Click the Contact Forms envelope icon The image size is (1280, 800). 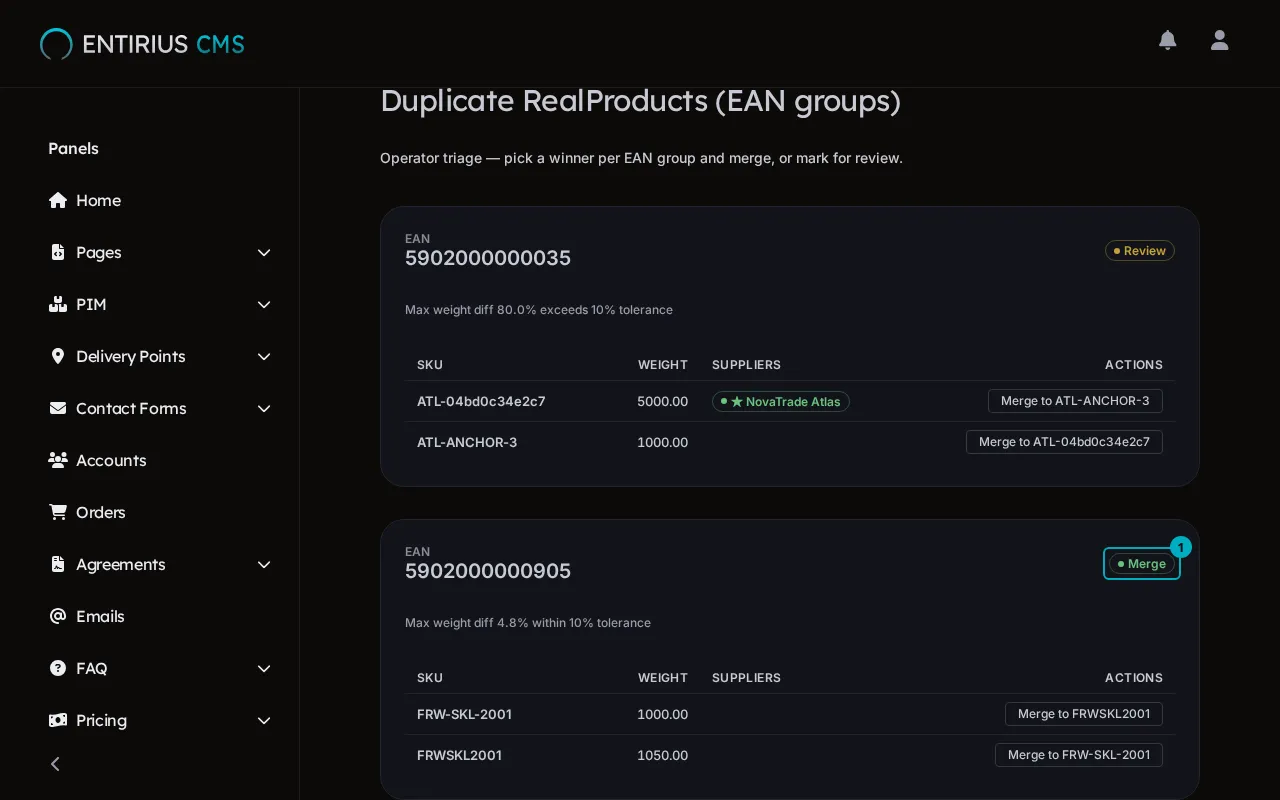58,408
